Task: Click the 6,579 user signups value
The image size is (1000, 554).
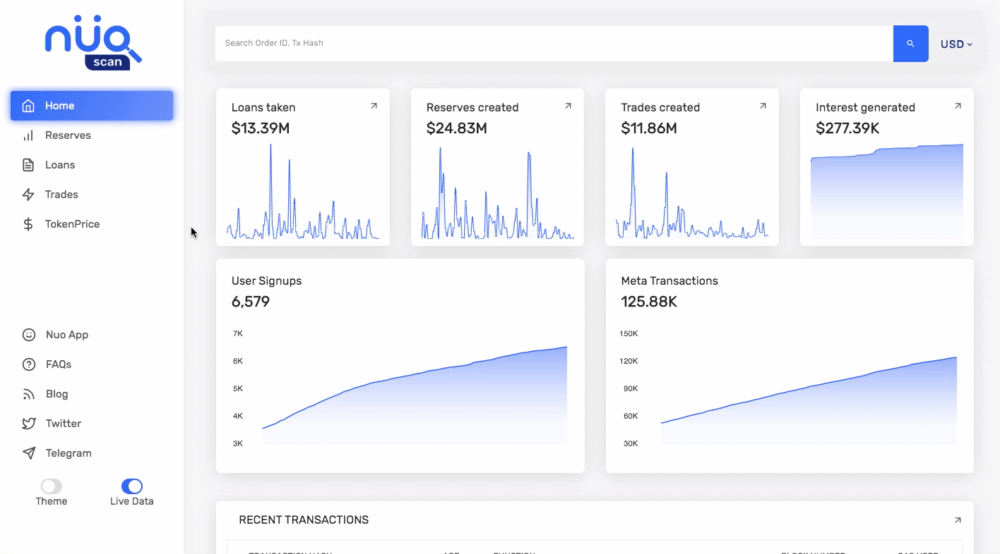Action: tap(251, 302)
